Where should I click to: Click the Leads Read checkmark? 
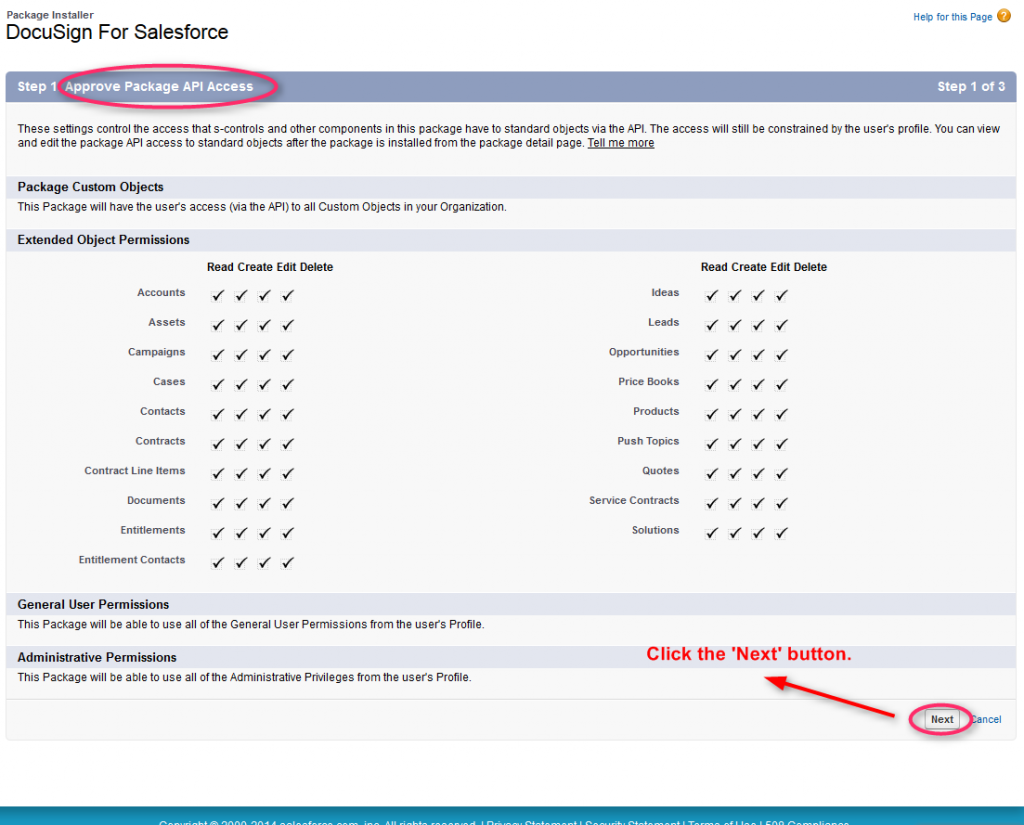click(x=711, y=325)
